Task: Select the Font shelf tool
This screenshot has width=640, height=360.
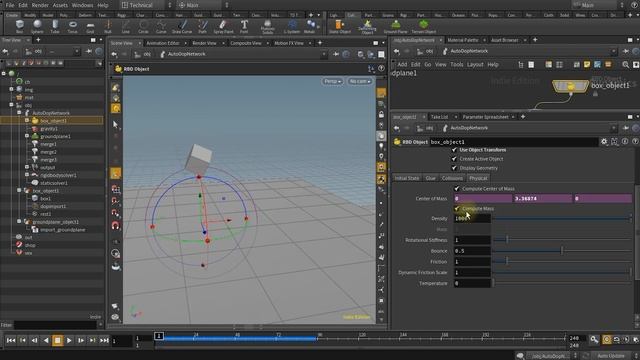Action: pos(244,27)
